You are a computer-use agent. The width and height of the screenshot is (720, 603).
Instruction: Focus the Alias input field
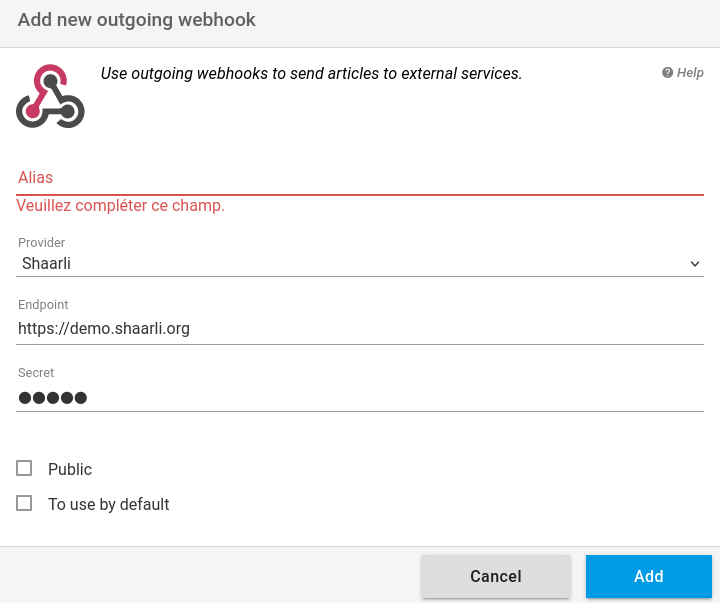(x=360, y=178)
